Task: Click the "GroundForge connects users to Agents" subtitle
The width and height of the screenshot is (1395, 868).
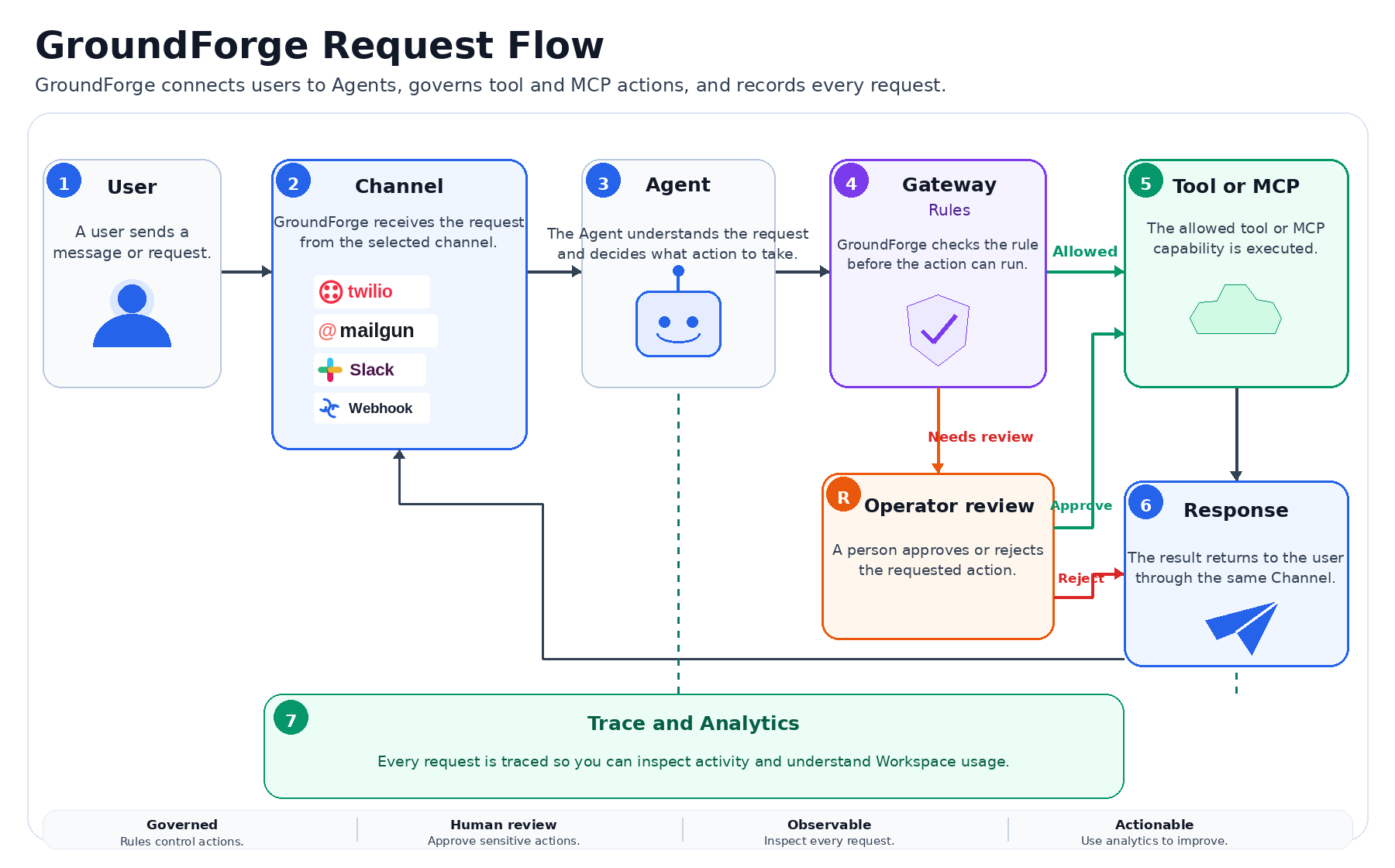Action: click(x=491, y=85)
